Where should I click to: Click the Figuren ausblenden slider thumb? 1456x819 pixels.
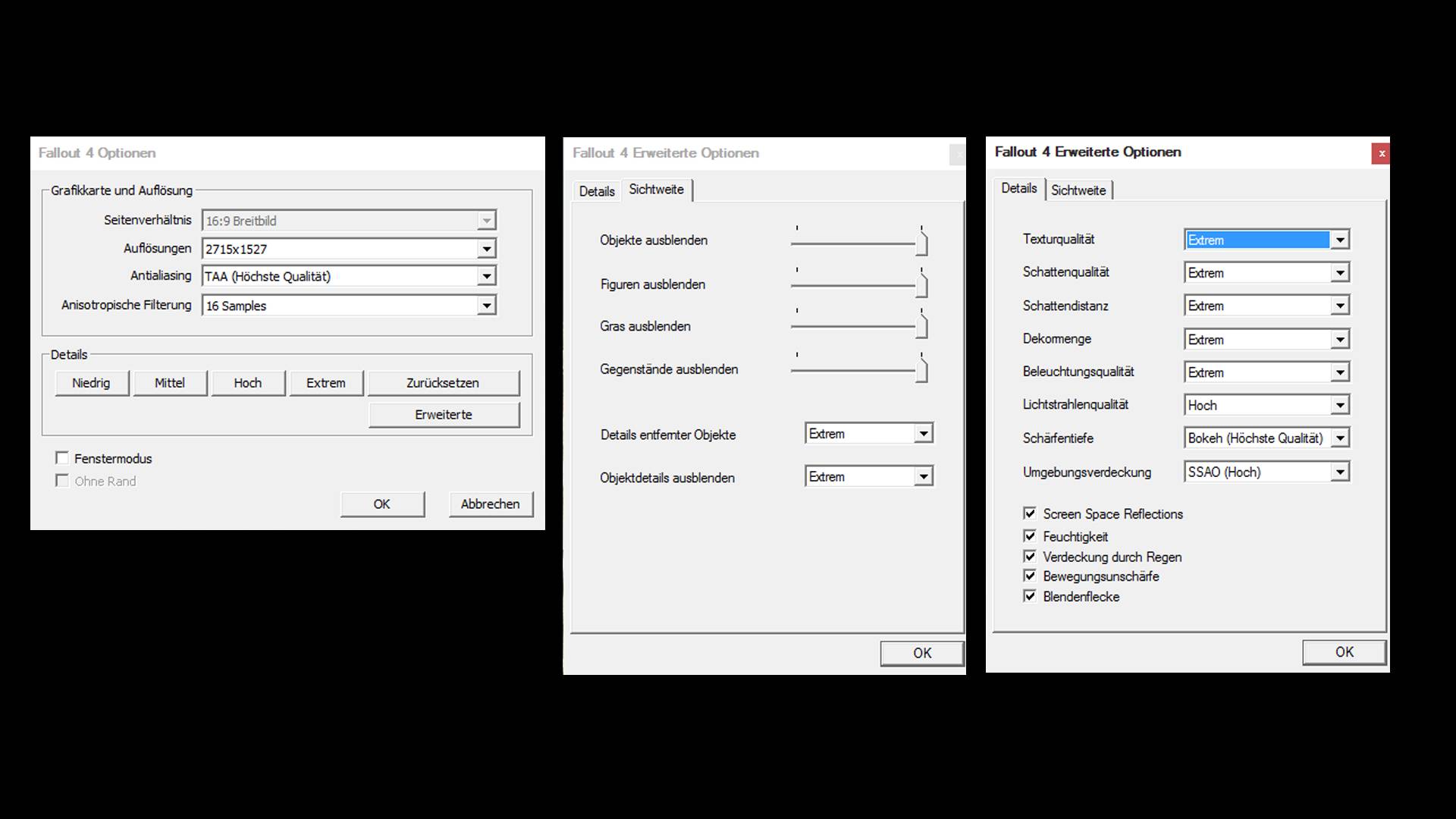pos(921,284)
